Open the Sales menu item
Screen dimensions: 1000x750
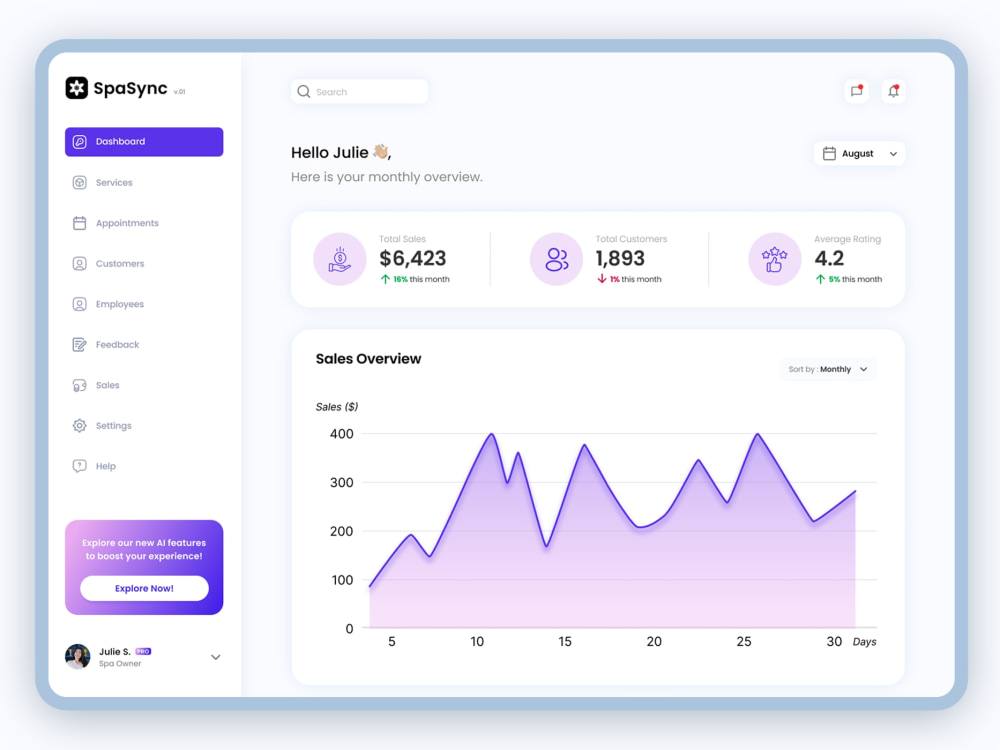[x=108, y=385]
